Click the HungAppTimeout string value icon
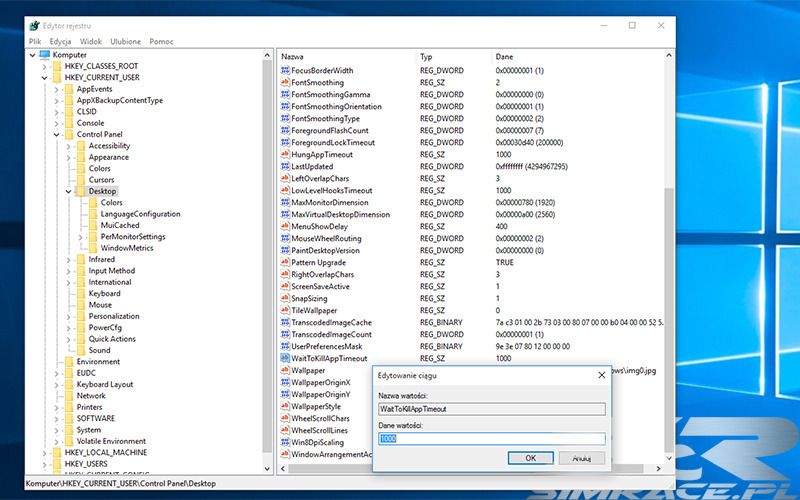800x500 pixels. [x=284, y=155]
